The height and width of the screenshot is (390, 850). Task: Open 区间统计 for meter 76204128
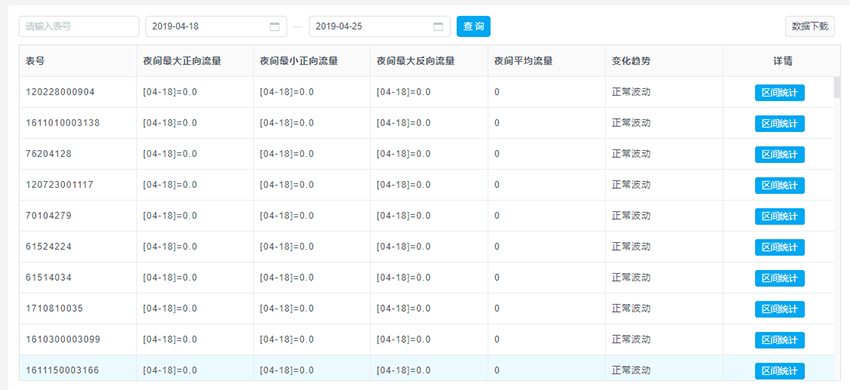tap(780, 155)
